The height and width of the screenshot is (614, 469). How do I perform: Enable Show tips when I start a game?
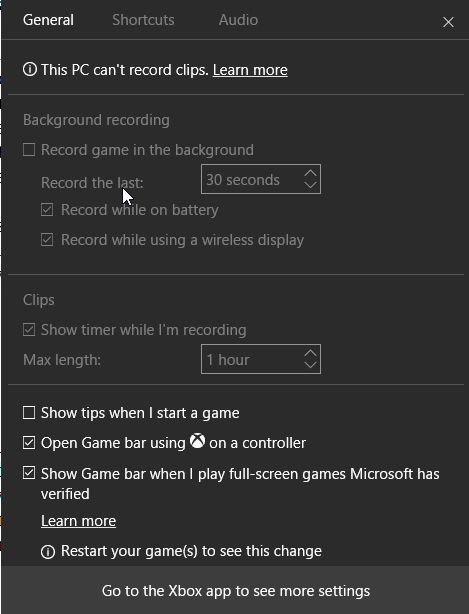coord(29,412)
